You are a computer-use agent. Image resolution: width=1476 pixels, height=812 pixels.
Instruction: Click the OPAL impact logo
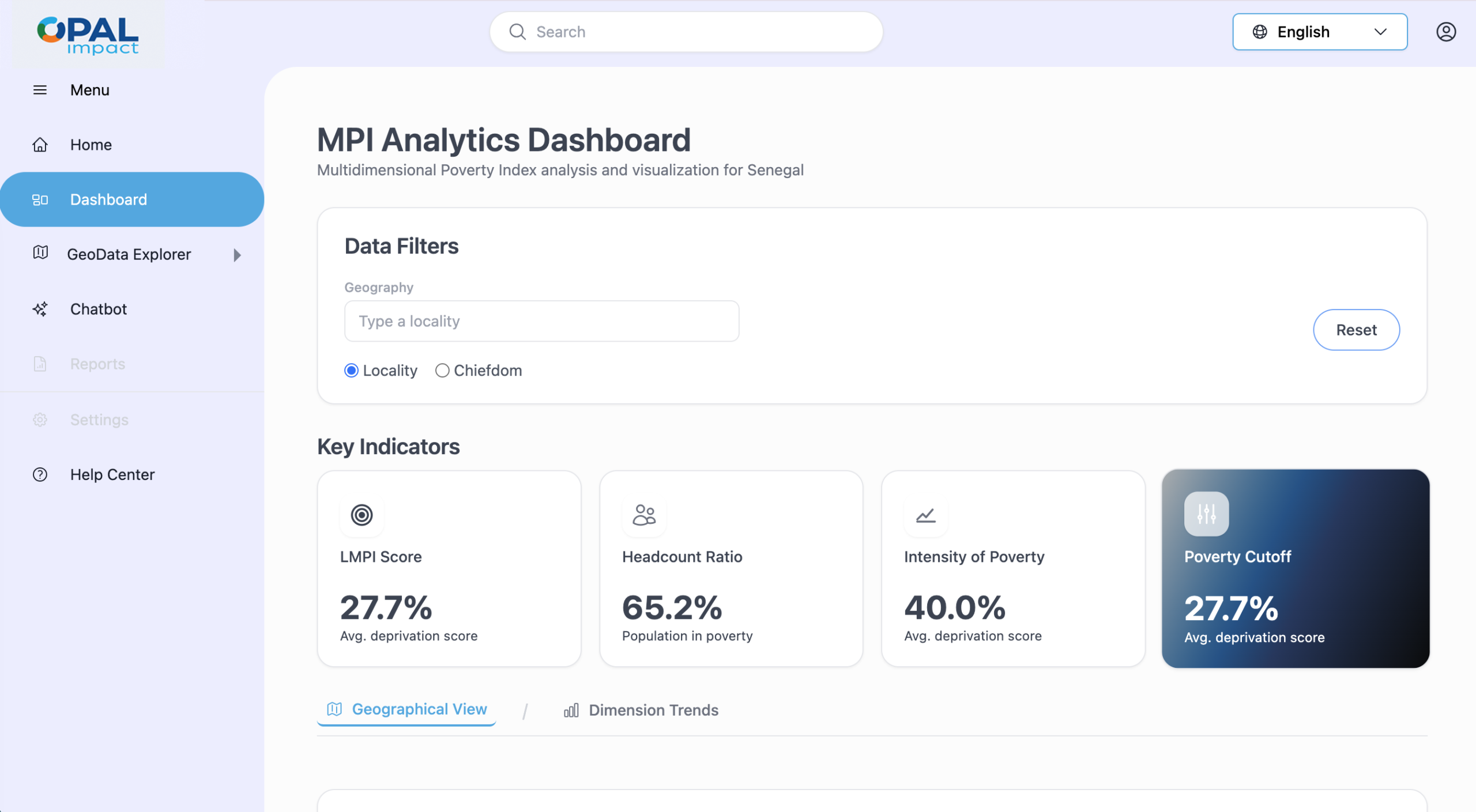[x=88, y=35]
